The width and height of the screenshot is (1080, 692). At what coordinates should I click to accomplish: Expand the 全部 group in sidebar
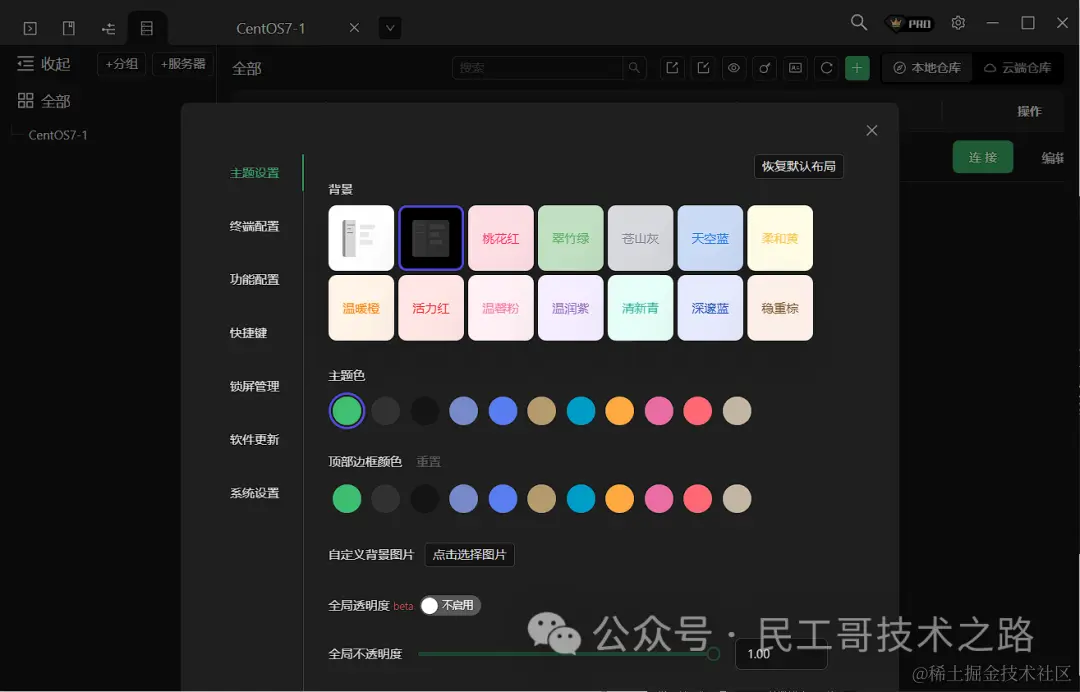coord(48,100)
